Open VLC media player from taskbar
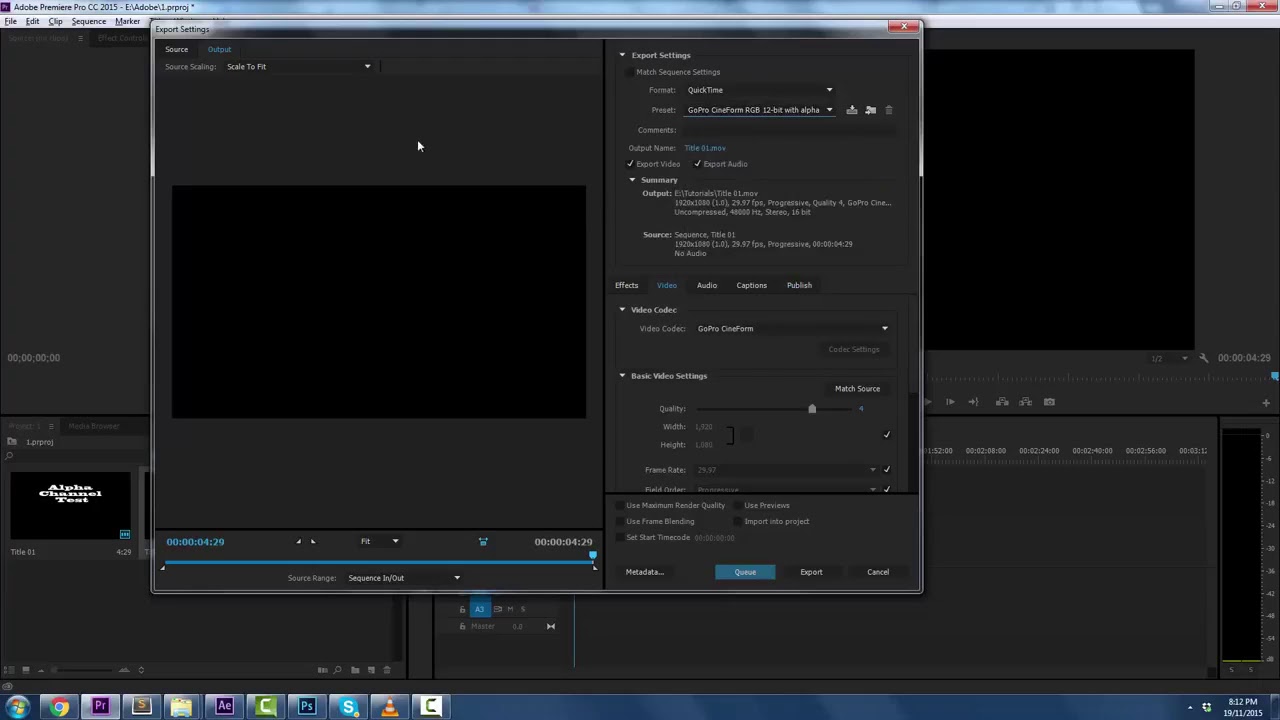 tap(389, 707)
